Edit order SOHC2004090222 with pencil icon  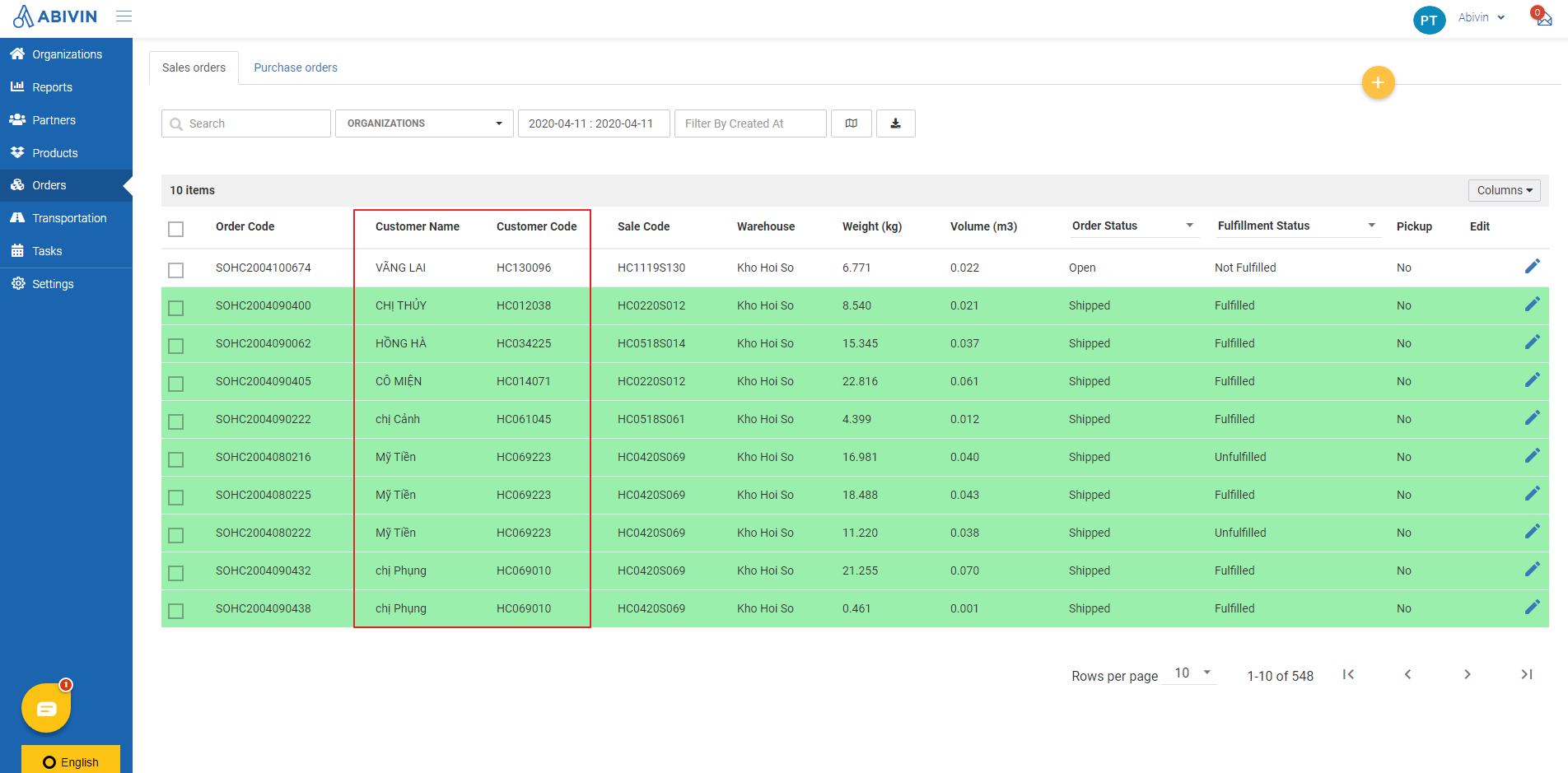point(1532,418)
